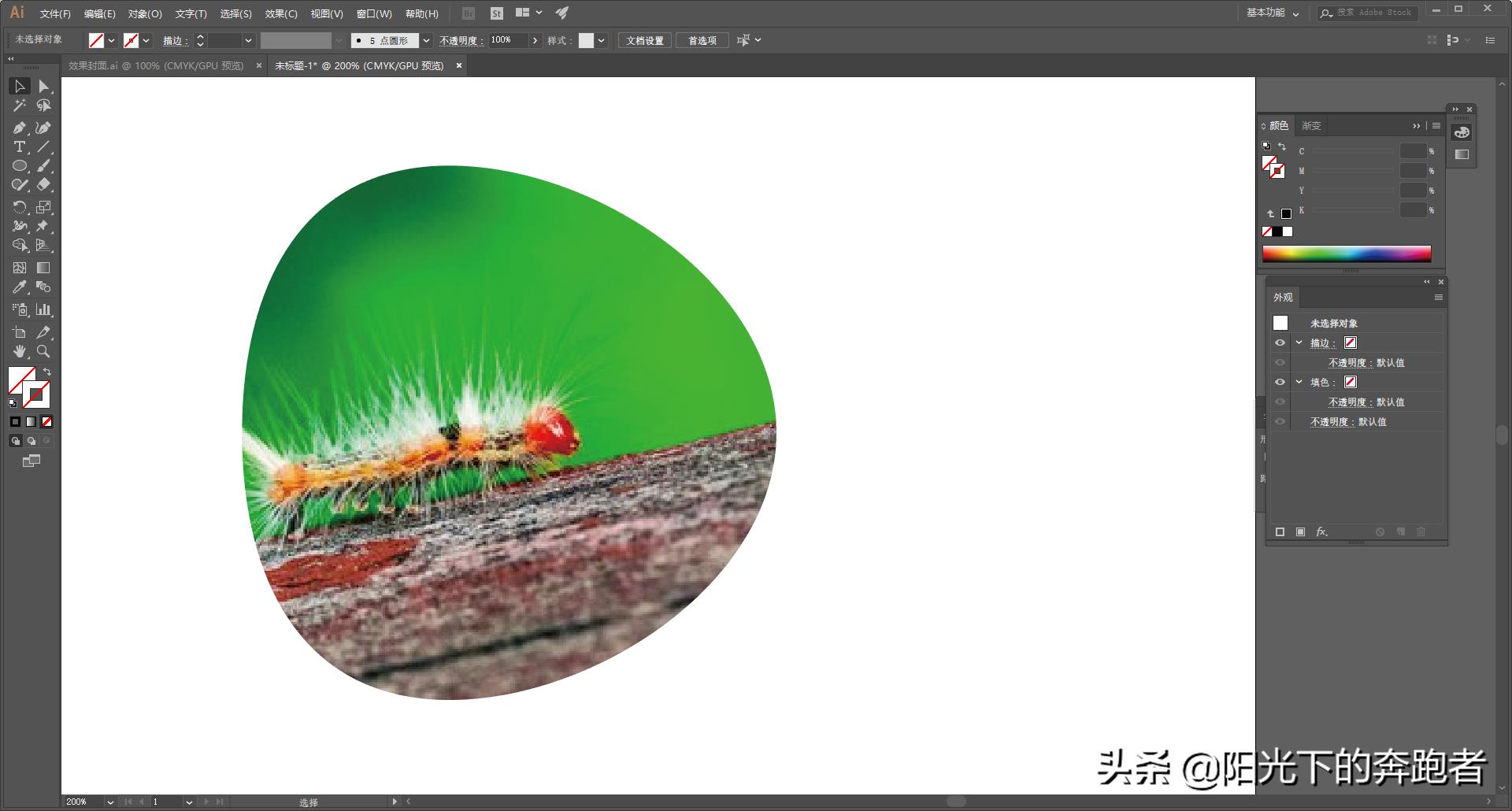Set toolbox paint mode to None
The image size is (1512, 811).
tap(46, 422)
